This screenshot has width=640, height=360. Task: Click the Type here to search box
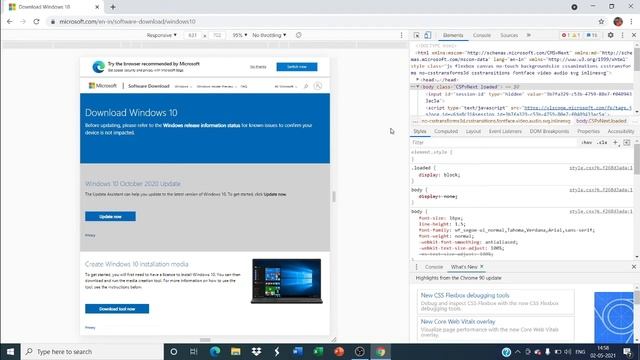(x=92, y=351)
